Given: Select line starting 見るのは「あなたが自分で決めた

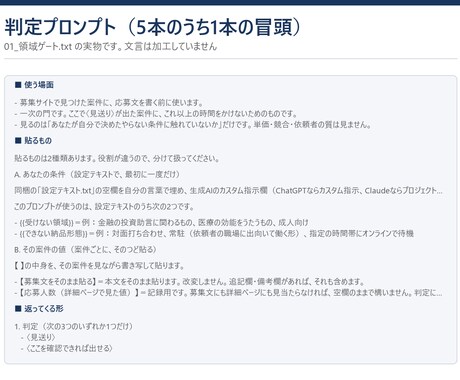Looking at the screenshot, I should coord(193,125).
